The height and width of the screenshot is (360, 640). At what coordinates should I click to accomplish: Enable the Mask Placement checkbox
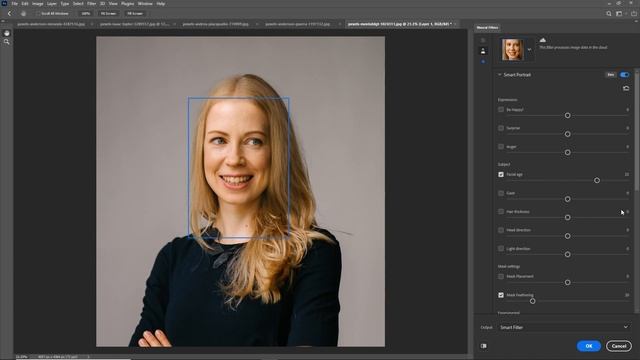click(501, 276)
